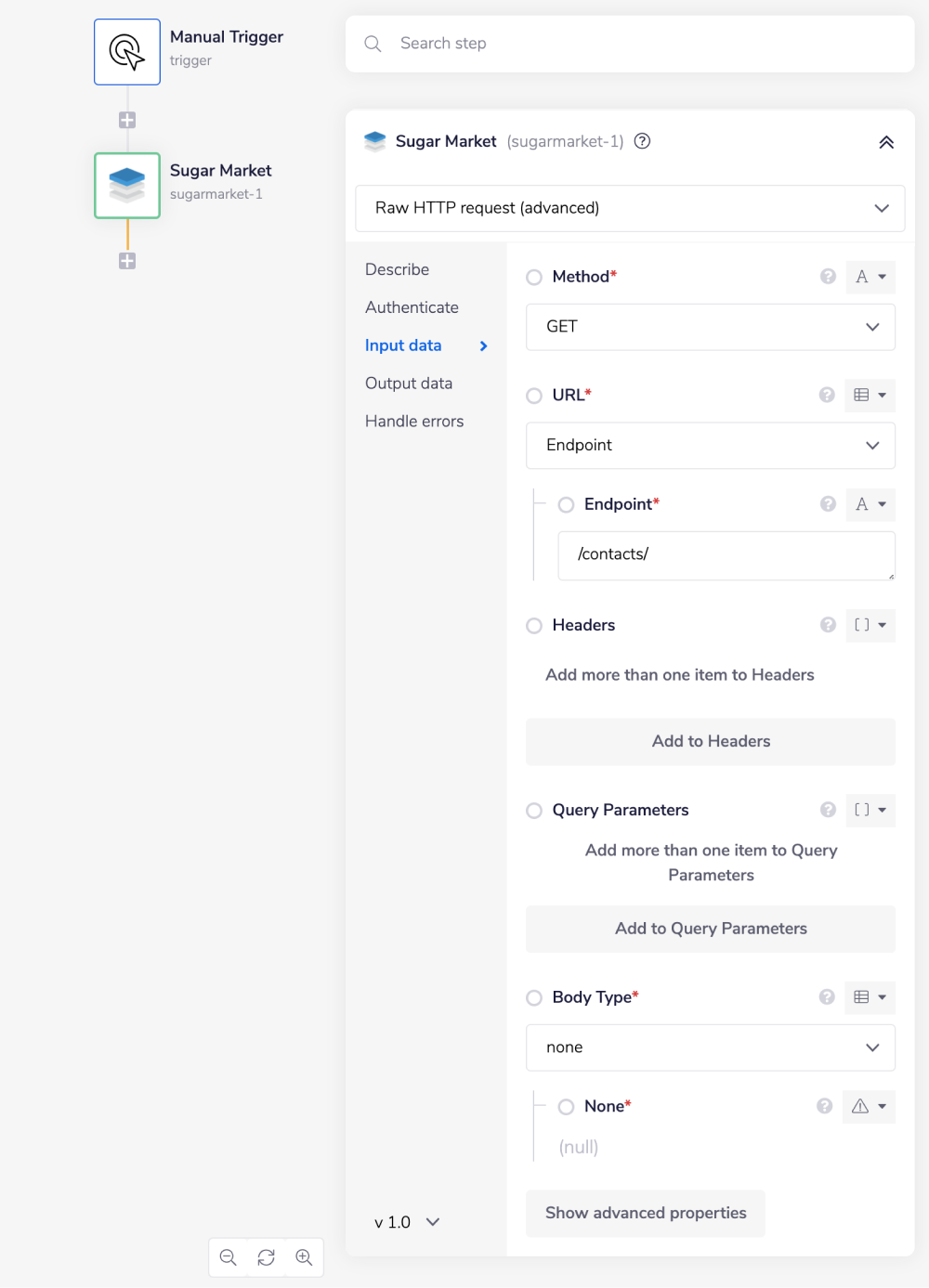Open the Output data tab
This screenshot has height=1288, width=929.
409,384
